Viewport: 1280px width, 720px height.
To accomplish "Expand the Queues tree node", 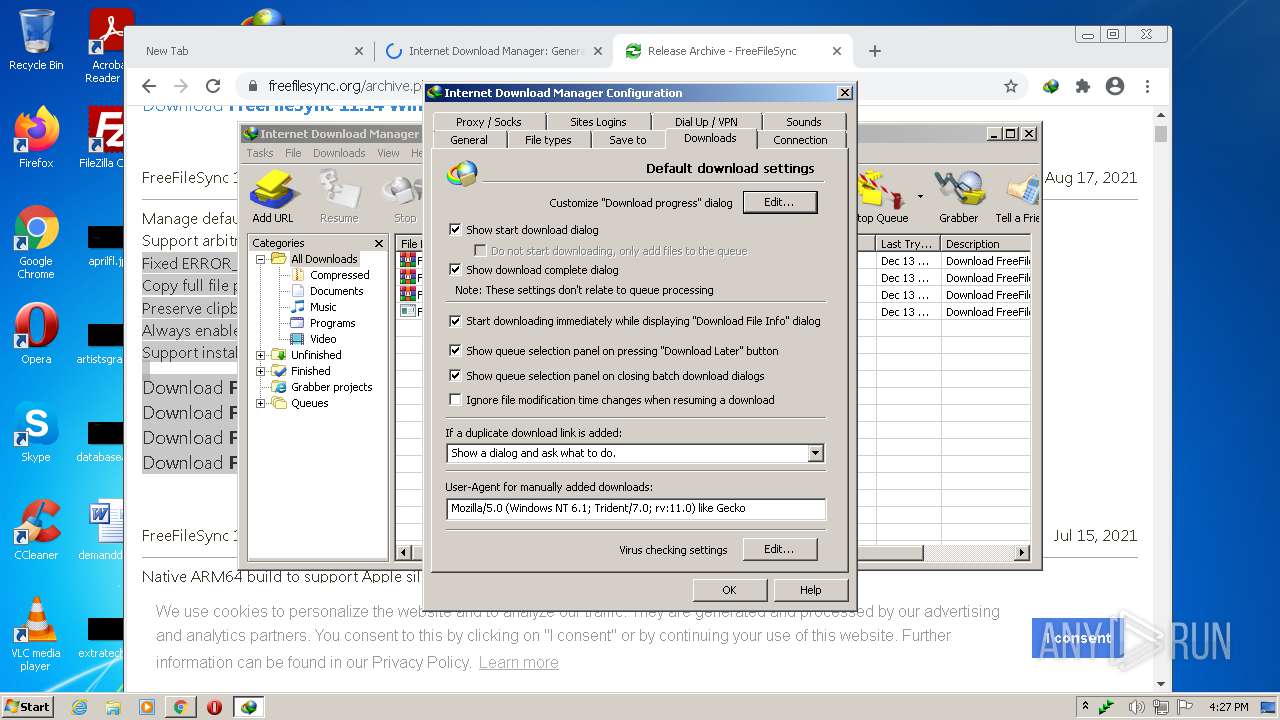I will 261,403.
